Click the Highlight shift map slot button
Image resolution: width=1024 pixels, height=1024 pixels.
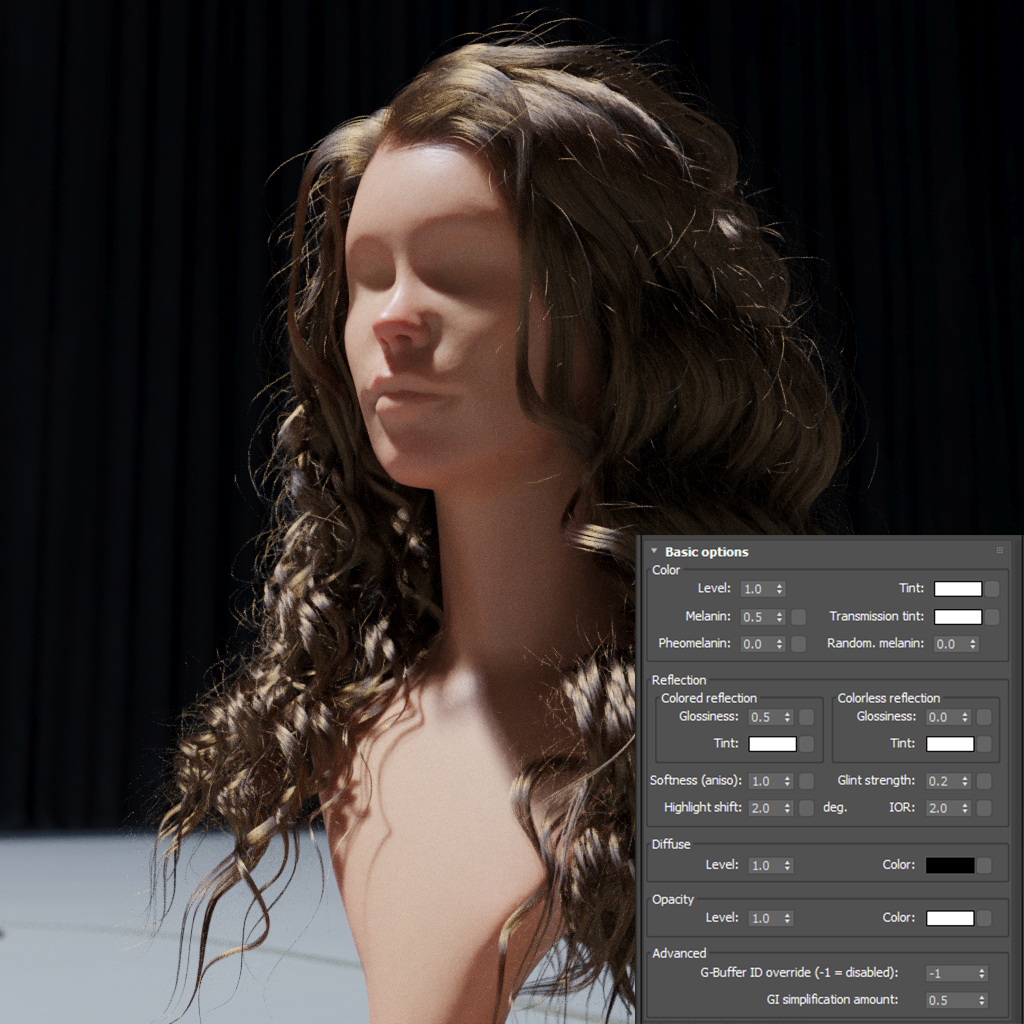807,808
